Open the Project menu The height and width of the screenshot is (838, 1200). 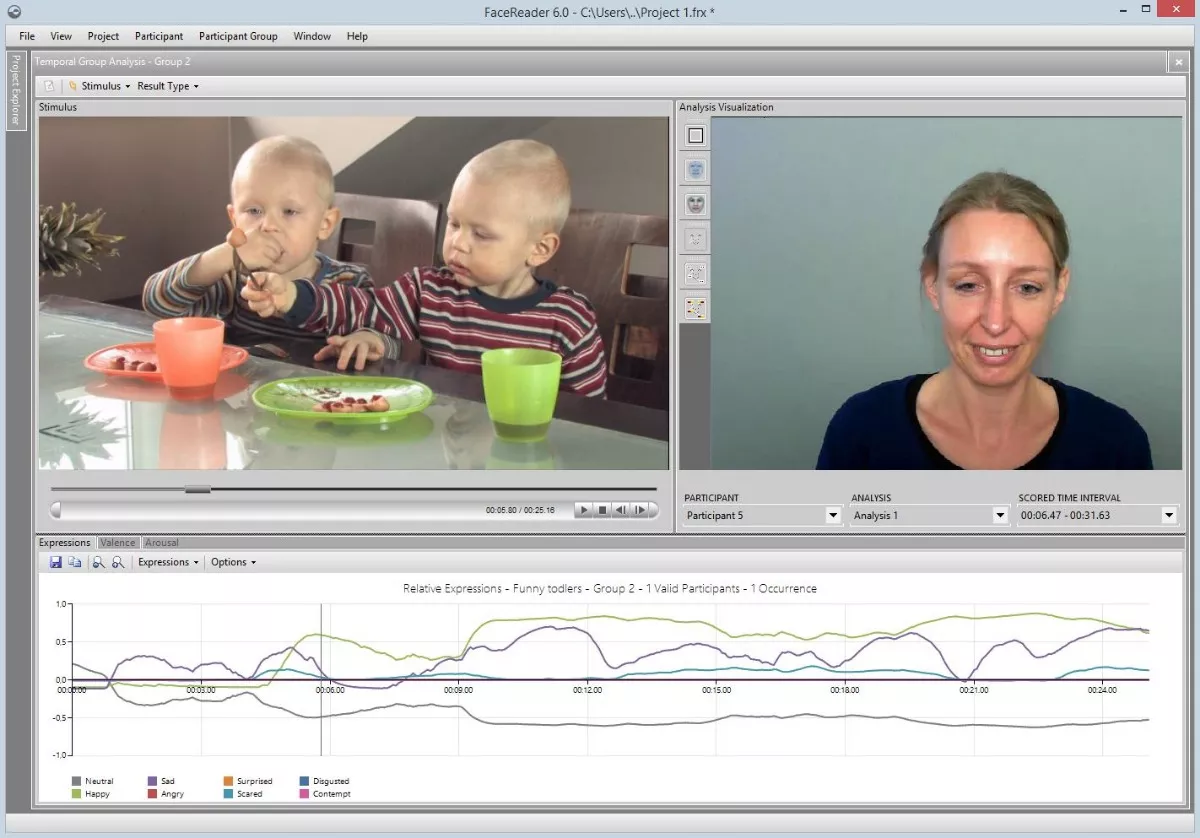(x=103, y=36)
